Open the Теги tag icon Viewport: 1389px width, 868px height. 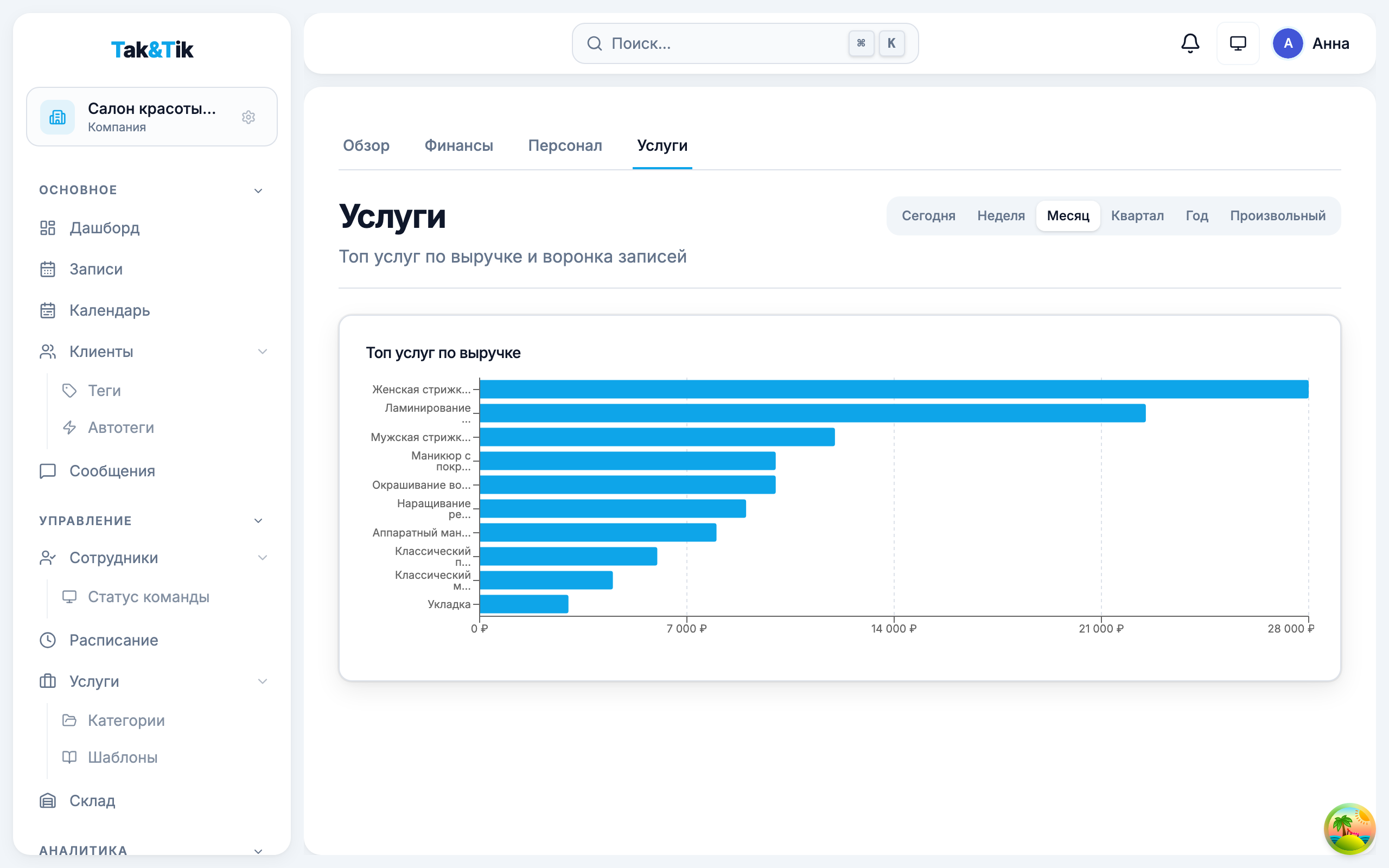pyautogui.click(x=69, y=391)
